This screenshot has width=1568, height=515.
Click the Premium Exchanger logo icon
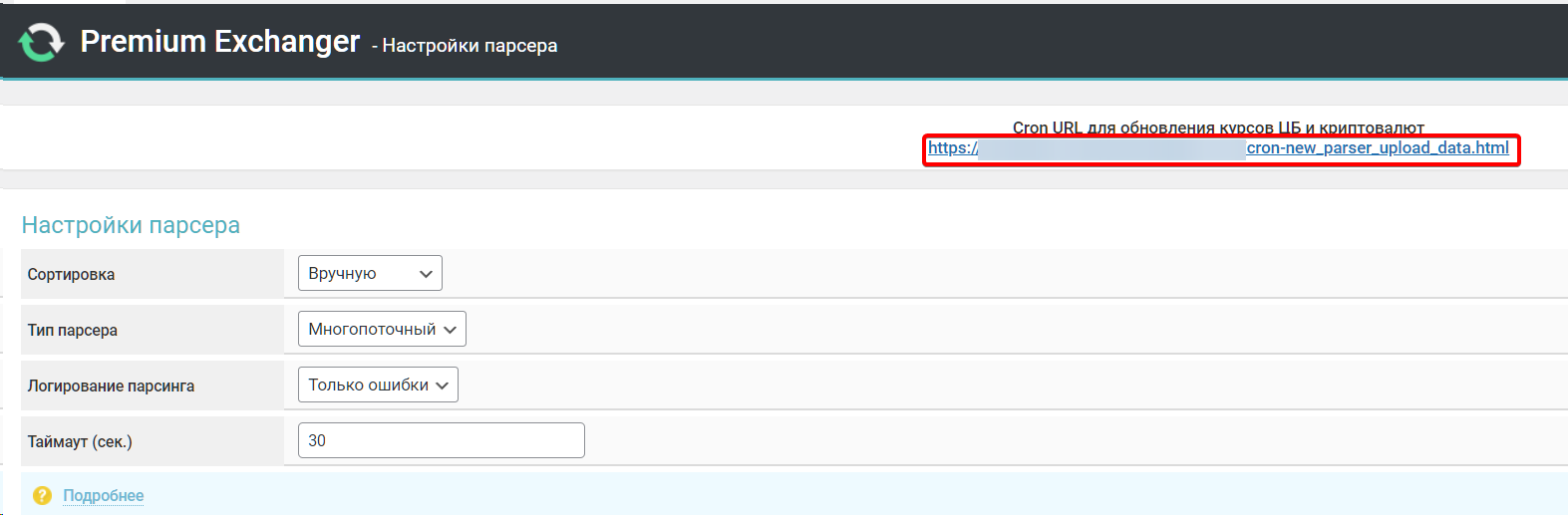41,42
